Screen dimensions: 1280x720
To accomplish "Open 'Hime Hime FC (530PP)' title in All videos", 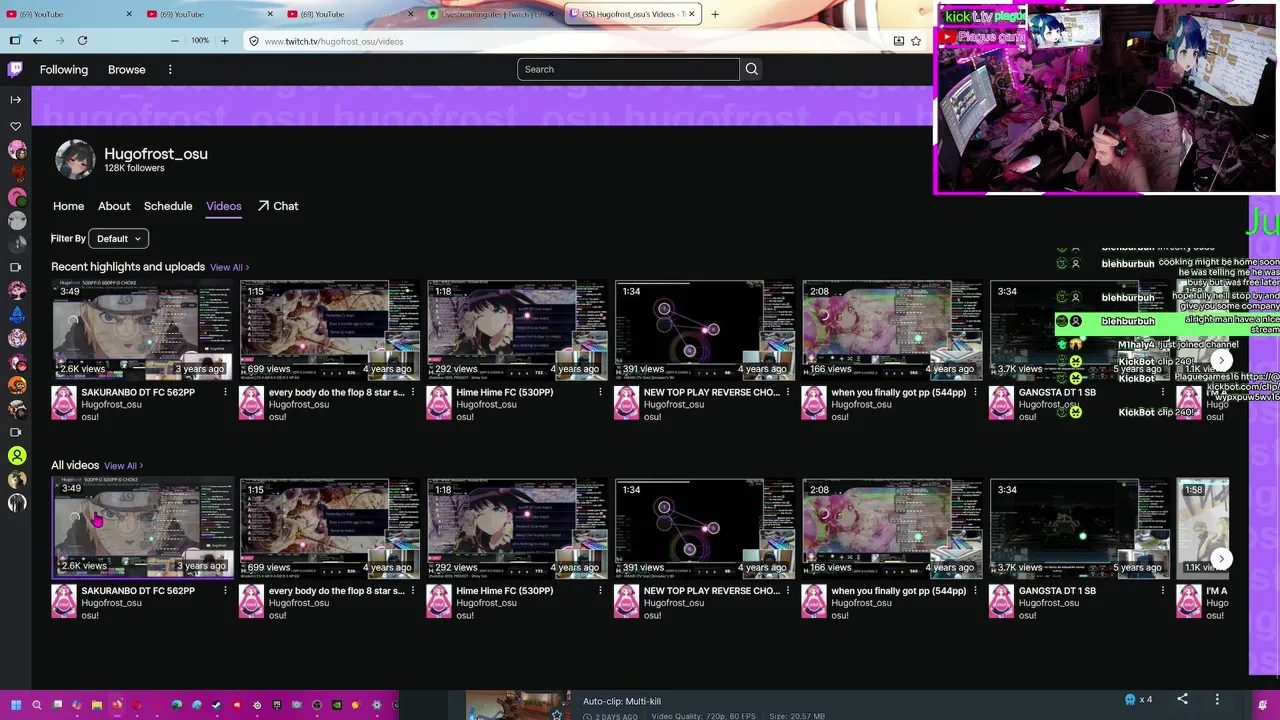I will coord(504,591).
